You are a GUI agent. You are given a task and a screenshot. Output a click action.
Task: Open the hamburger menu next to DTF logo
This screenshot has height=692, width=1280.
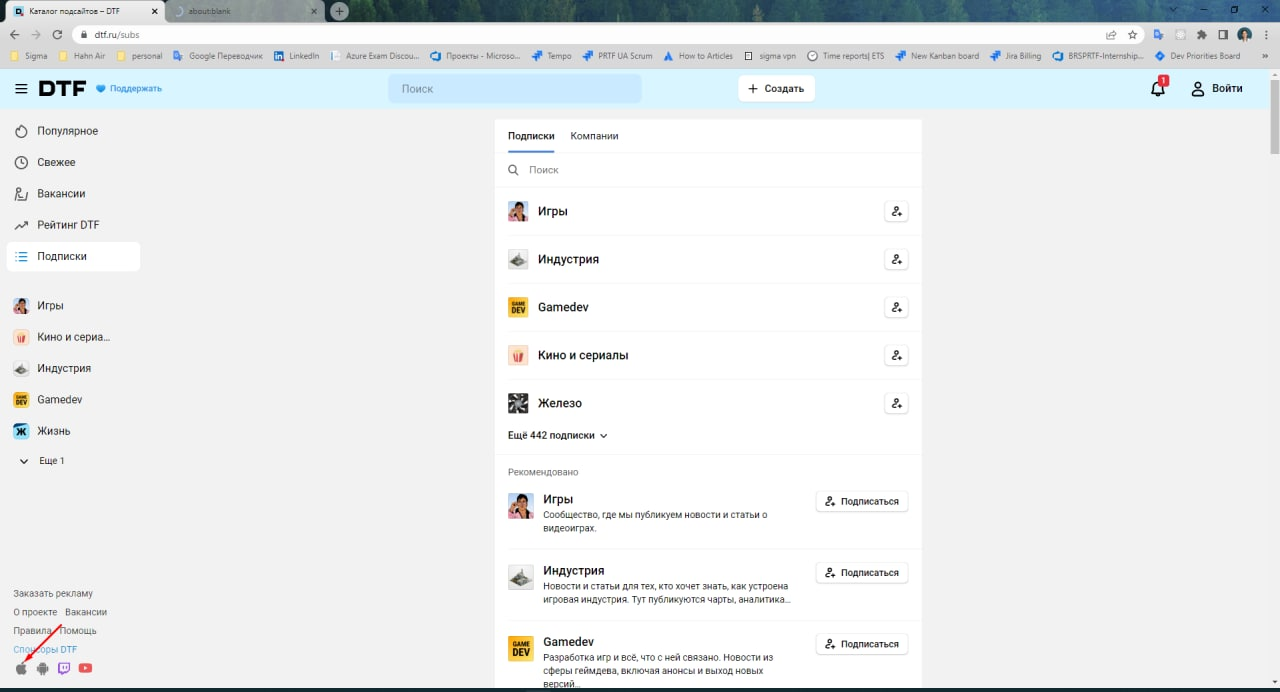(x=21, y=89)
